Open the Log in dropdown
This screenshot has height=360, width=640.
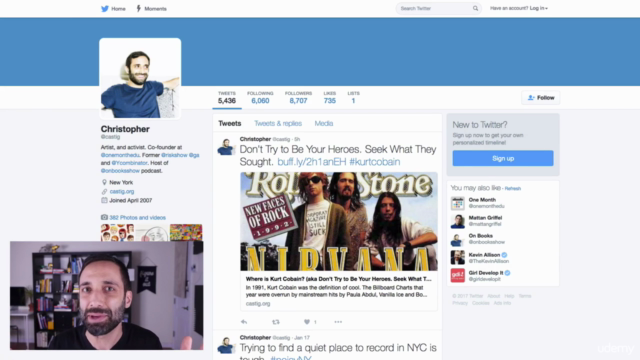click(539, 8)
